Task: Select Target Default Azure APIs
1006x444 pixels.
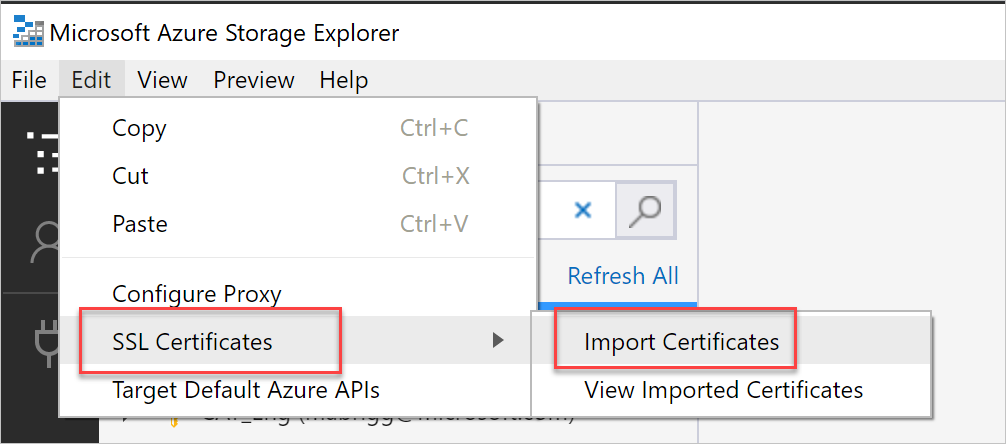Action: (246, 390)
